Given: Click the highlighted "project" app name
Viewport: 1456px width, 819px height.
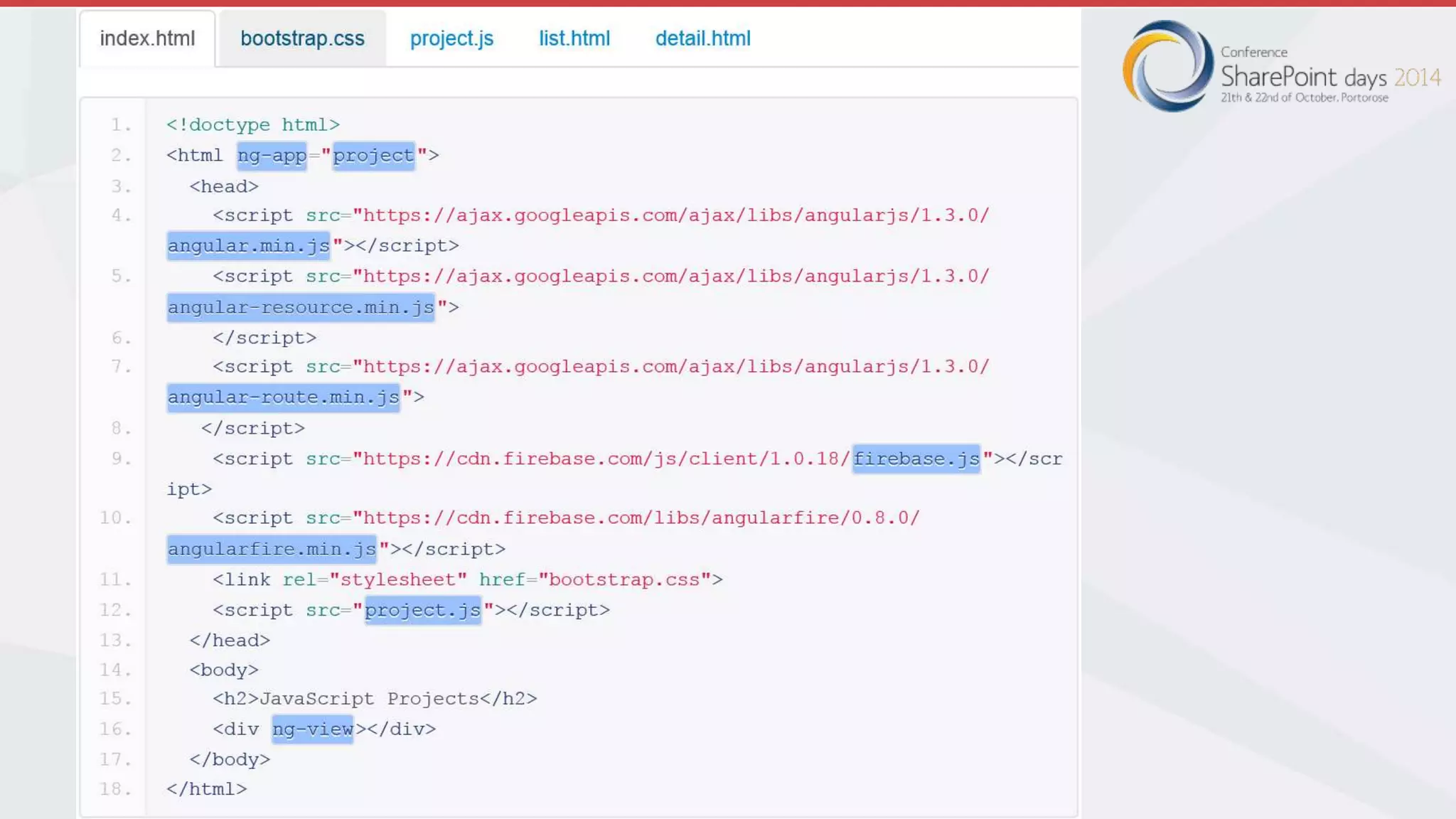Looking at the screenshot, I should click(x=373, y=156).
